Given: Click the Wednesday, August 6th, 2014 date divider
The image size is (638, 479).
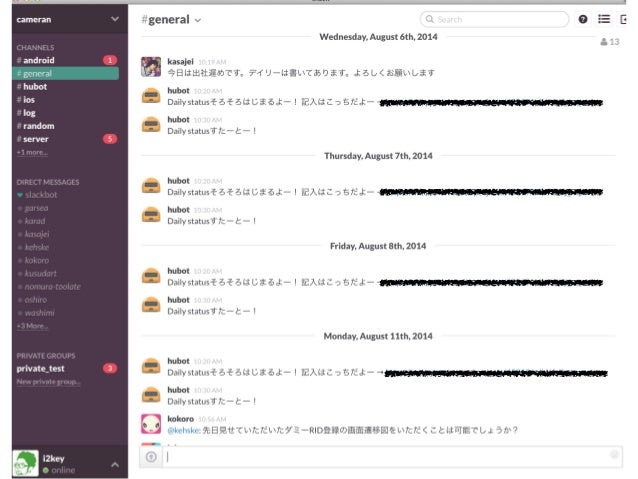Looking at the screenshot, I should (378, 37).
